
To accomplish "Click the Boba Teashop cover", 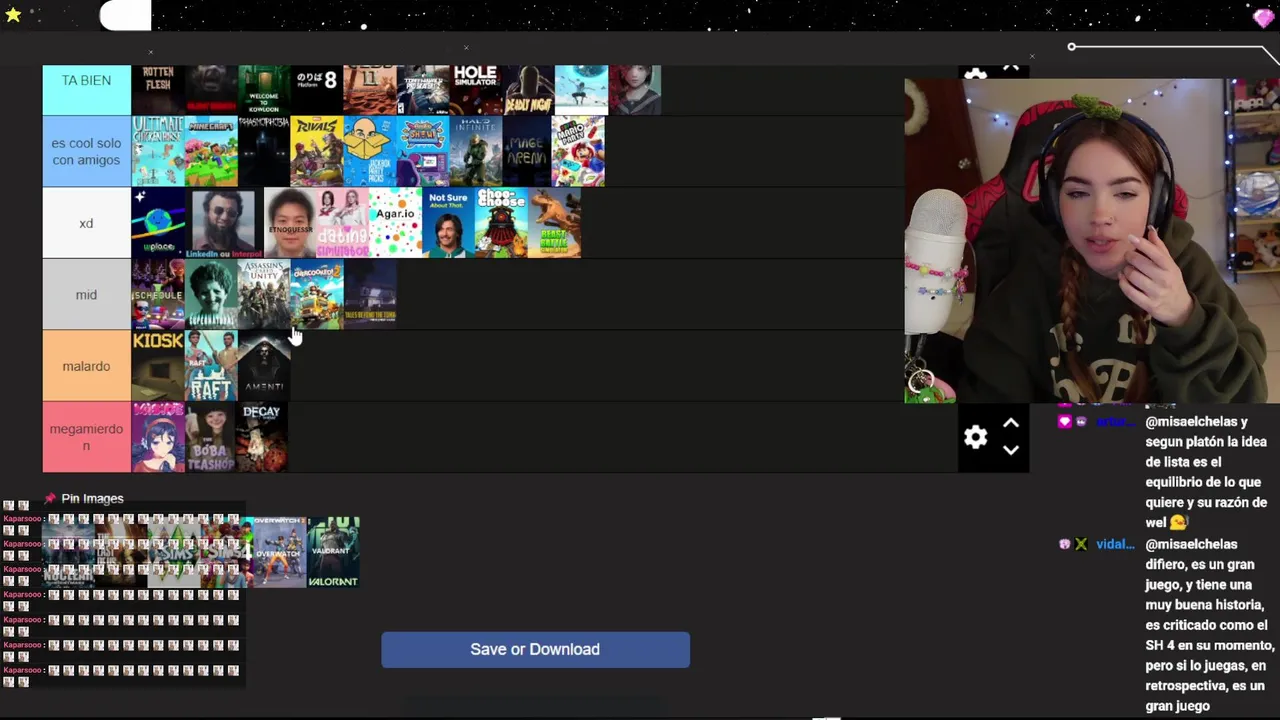I will tap(211, 437).
